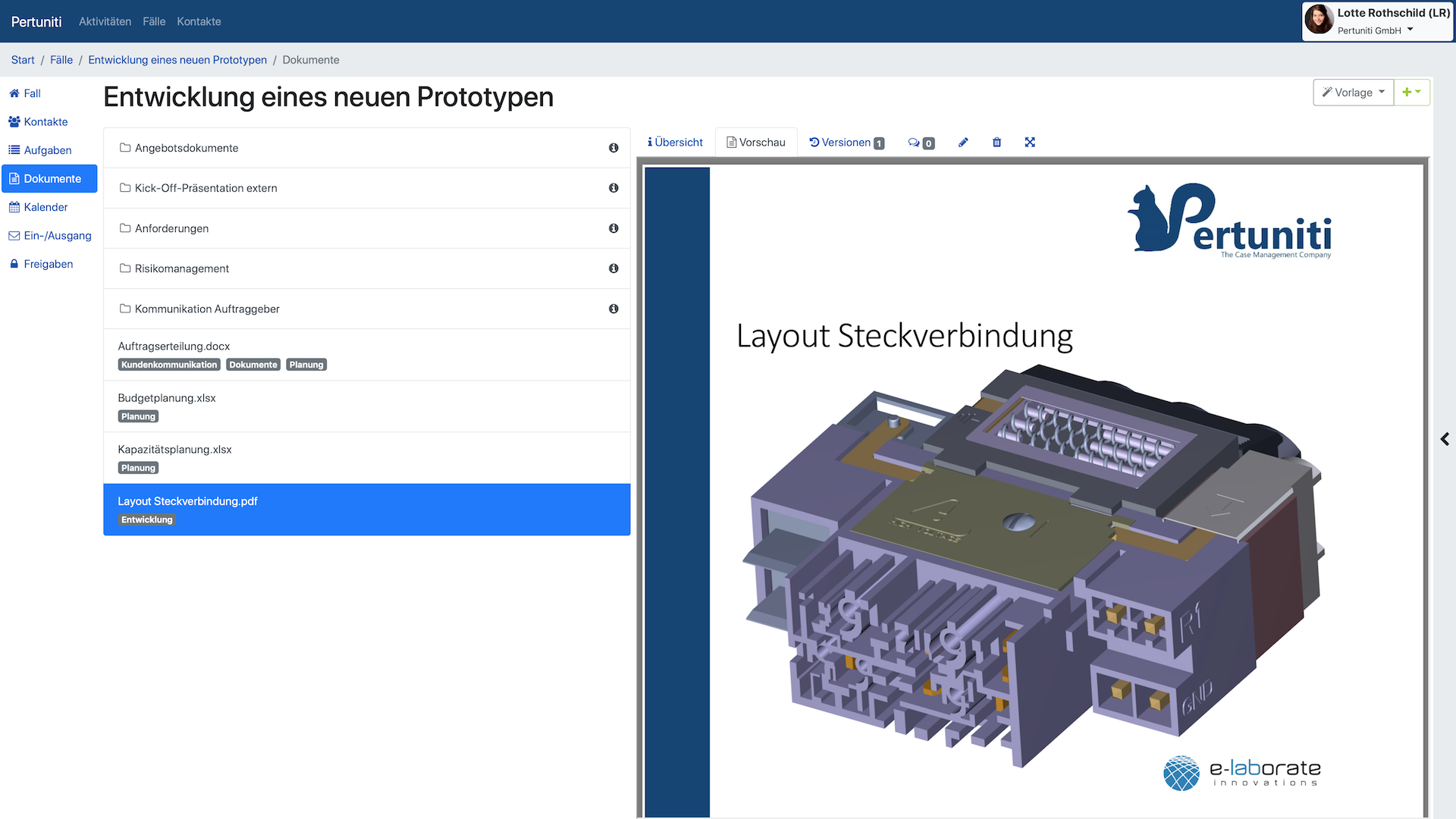Click the Kundenkommunikation tag on Auftragserteilung.docx

pyautogui.click(x=169, y=365)
